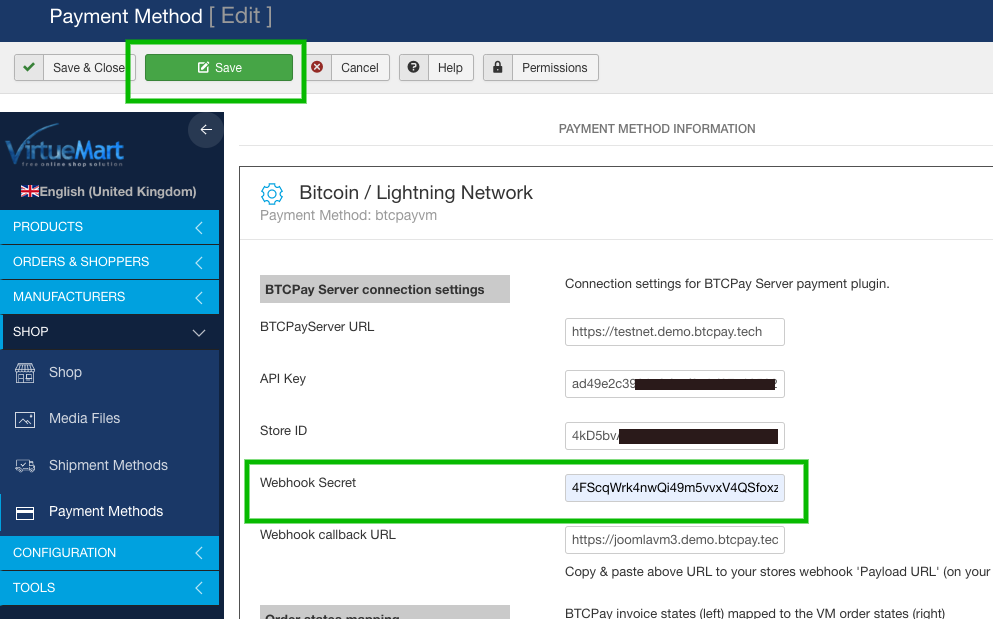Click the Shop icon in the sidebar
The width and height of the screenshot is (993, 619).
point(27,372)
